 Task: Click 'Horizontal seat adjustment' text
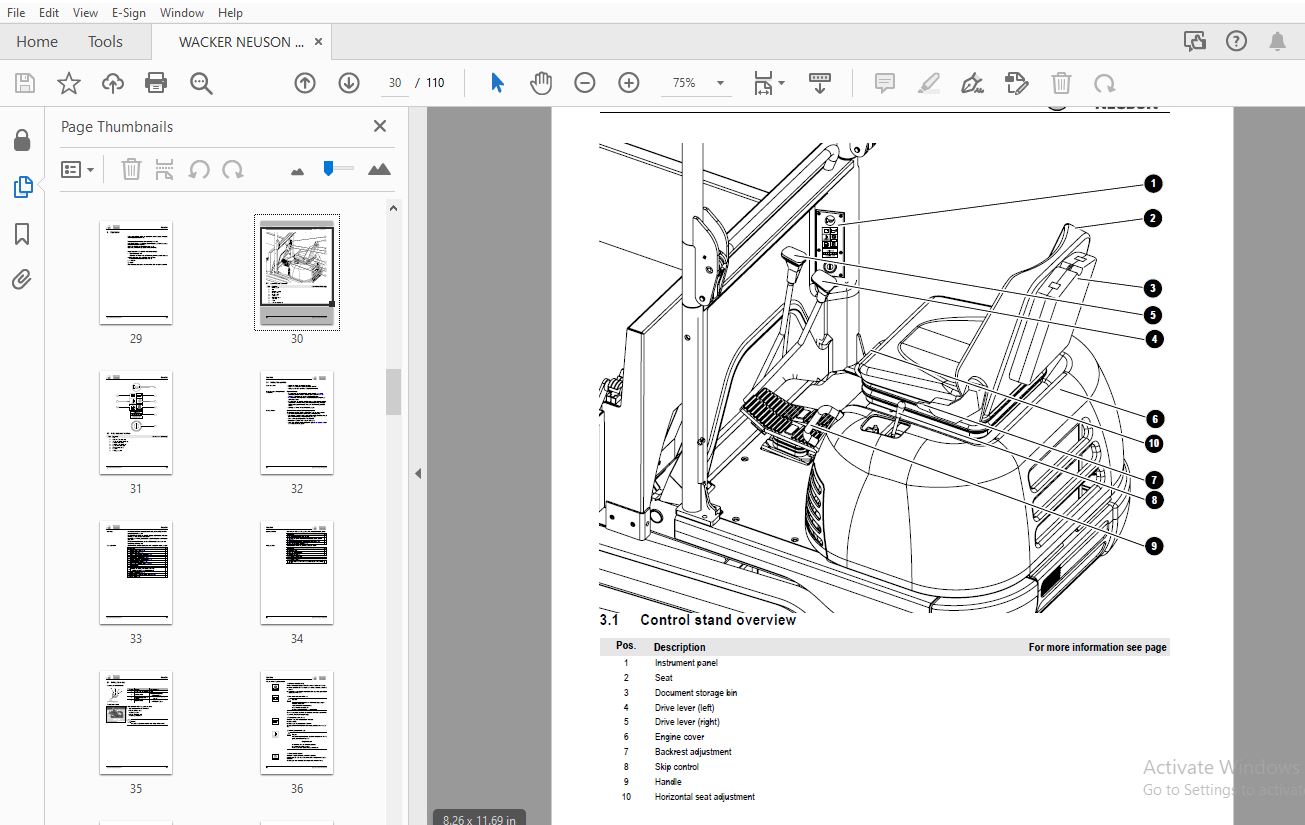click(705, 797)
